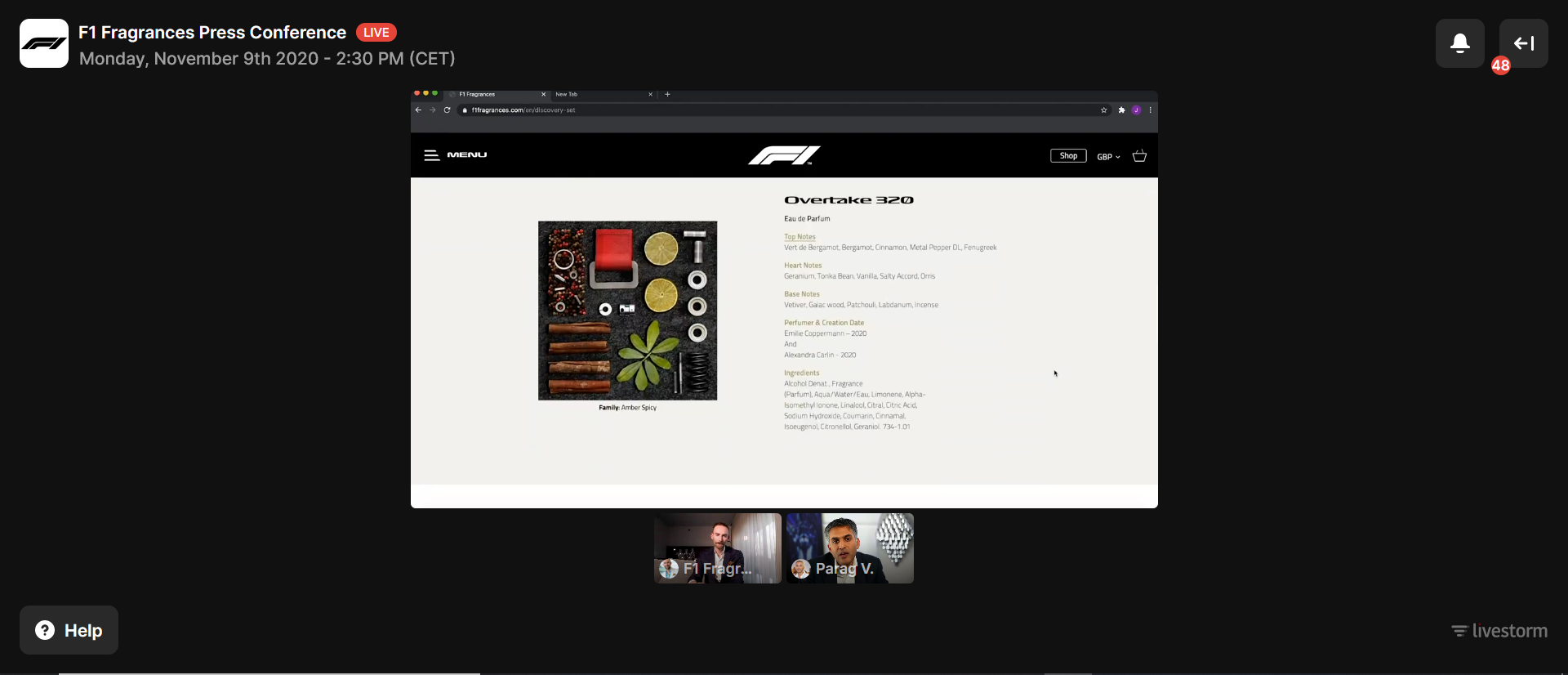1568x675 pixels.
Task: Click the Alexandra Carlin - 2020 line
Action: tap(820, 355)
